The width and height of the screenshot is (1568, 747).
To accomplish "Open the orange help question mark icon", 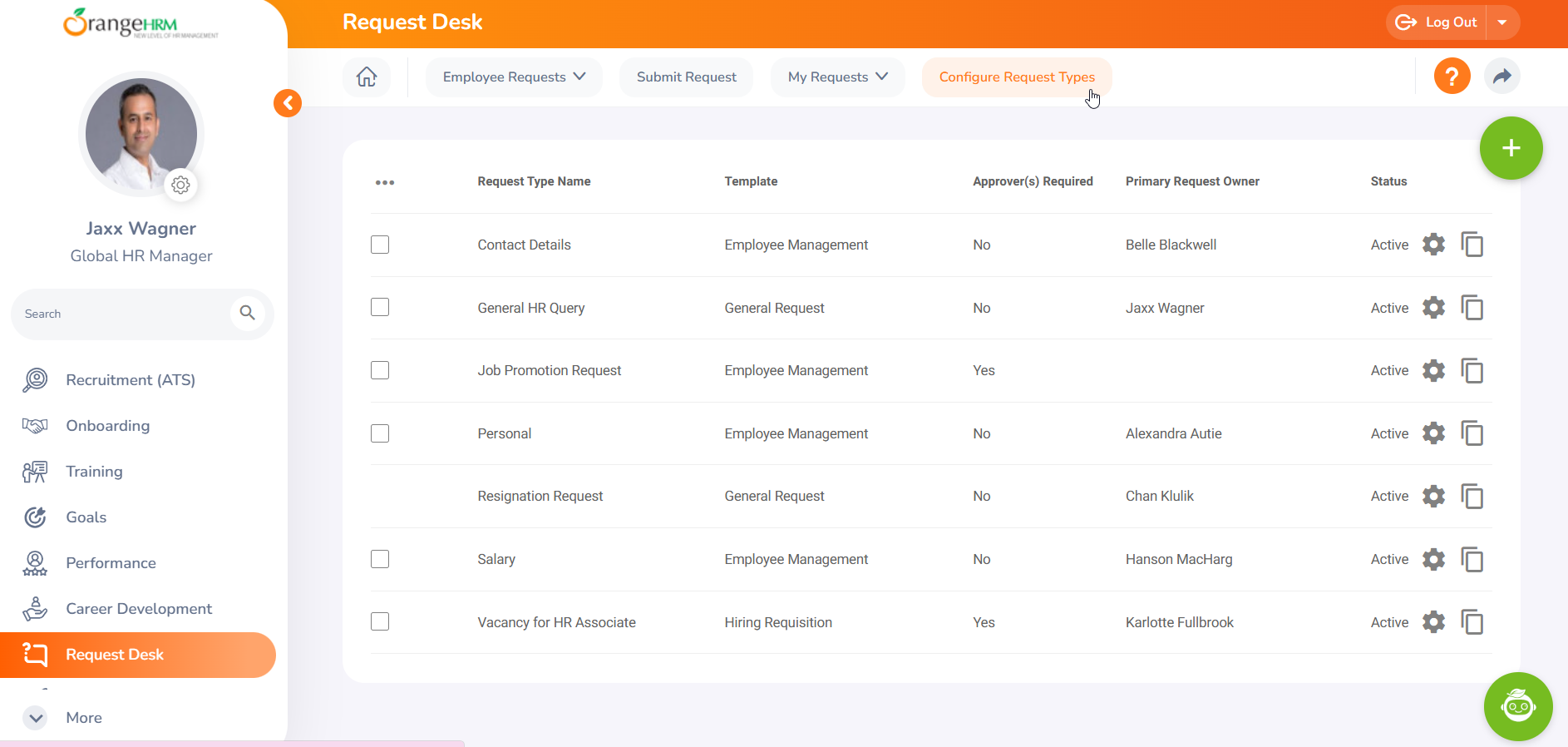I will (x=1452, y=77).
